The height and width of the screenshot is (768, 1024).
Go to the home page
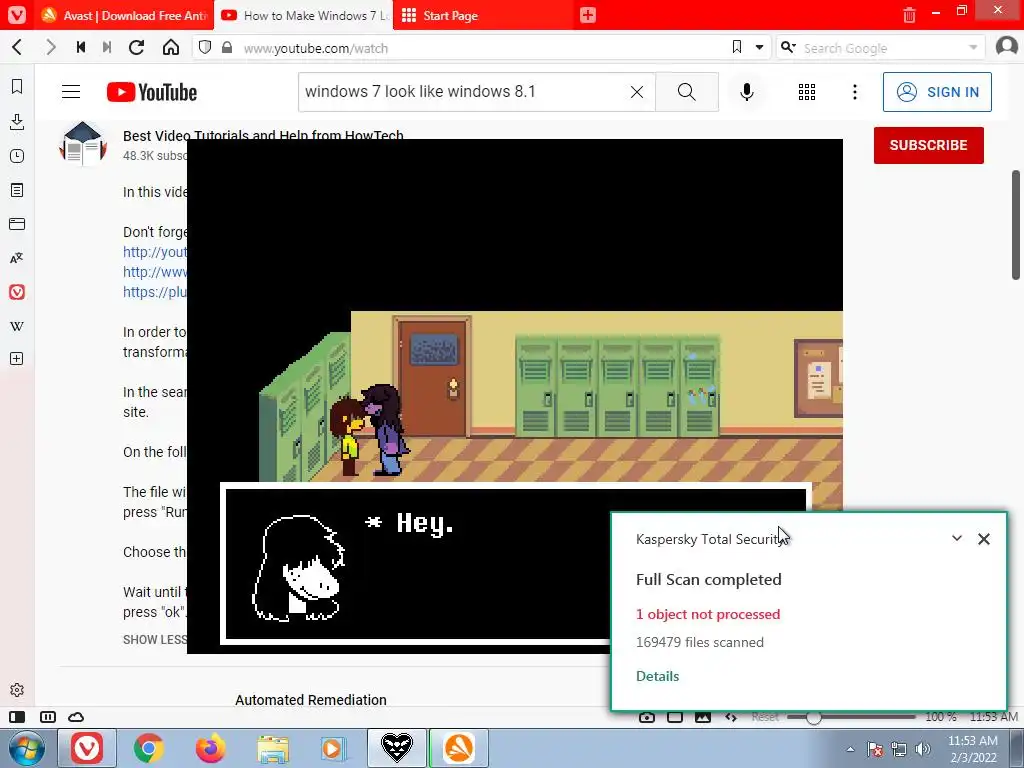(x=171, y=48)
